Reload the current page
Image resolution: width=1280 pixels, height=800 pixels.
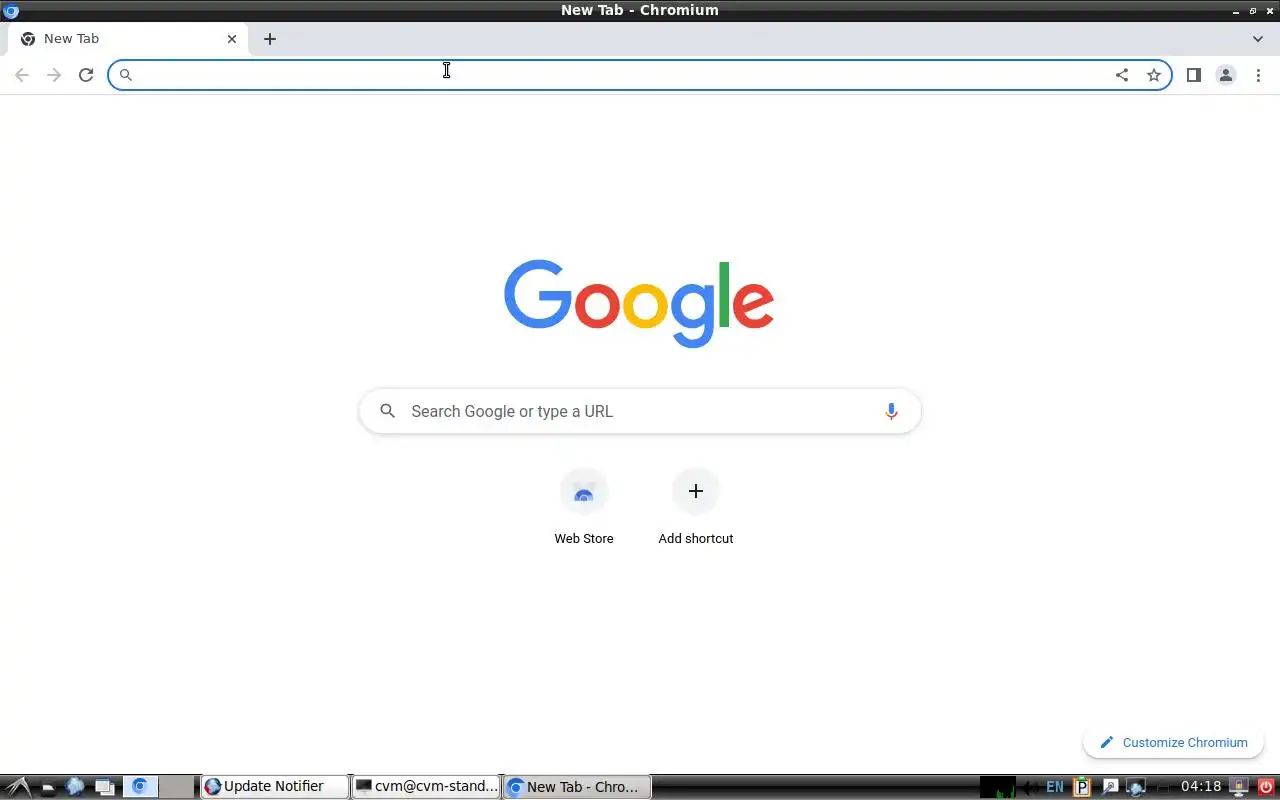tap(86, 75)
